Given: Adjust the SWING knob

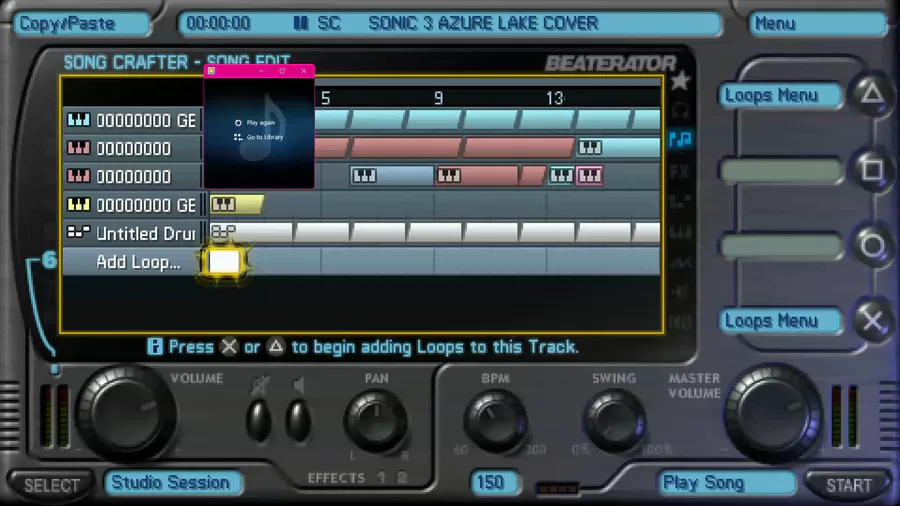Looking at the screenshot, I should pyautogui.click(x=614, y=420).
